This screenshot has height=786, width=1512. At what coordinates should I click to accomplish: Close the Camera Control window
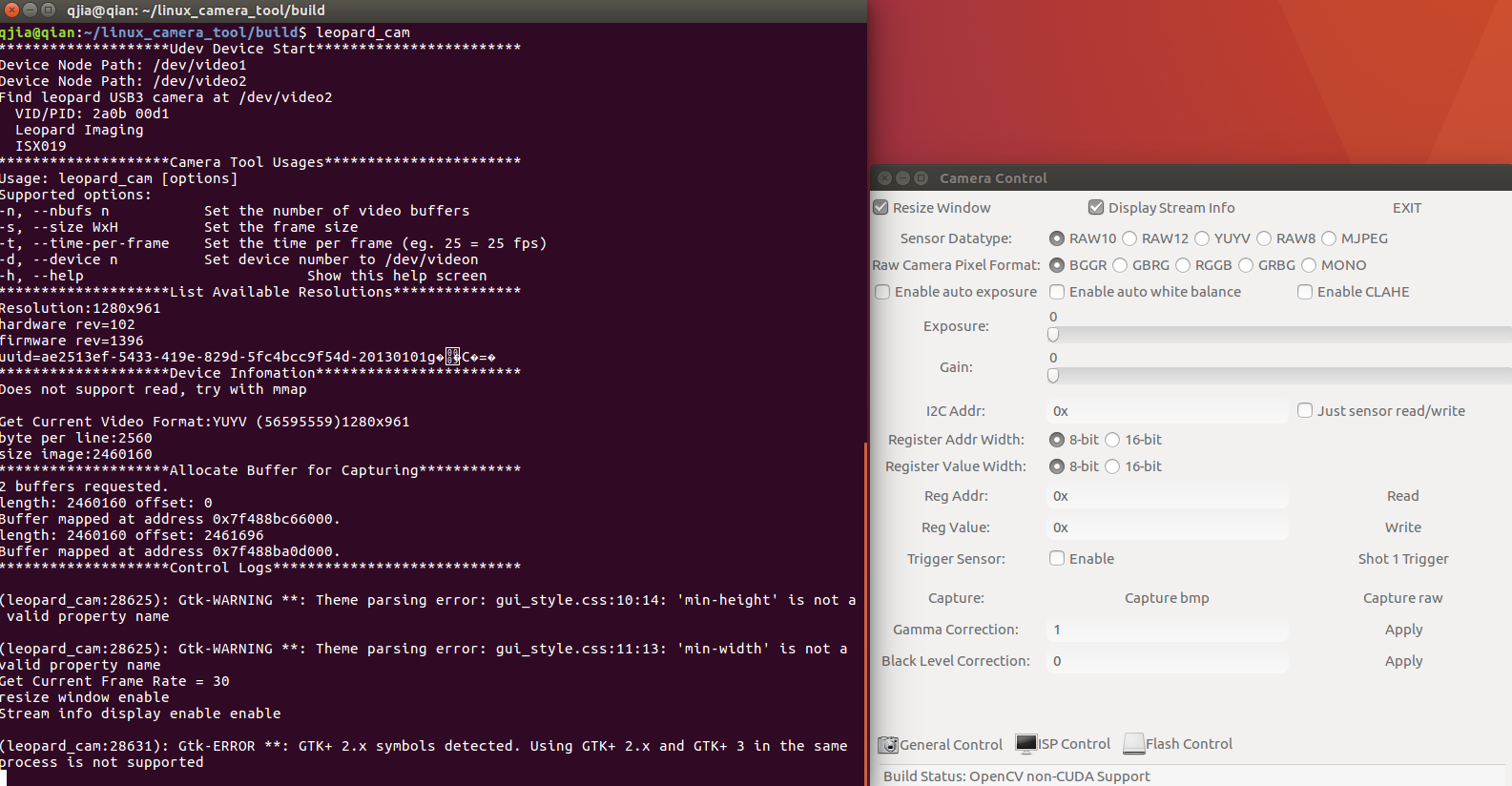tap(884, 178)
